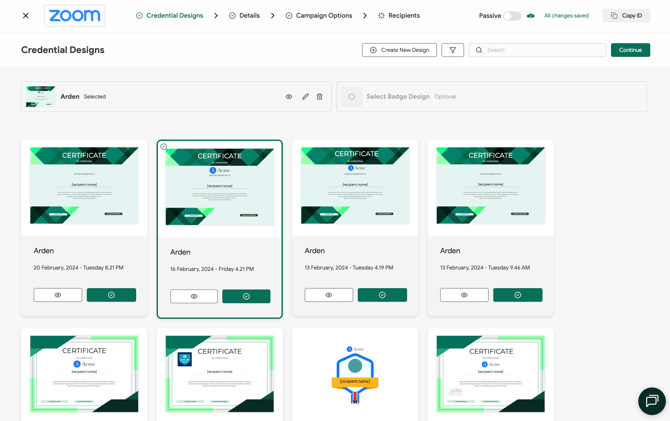The width and height of the screenshot is (670, 421).
Task: Click the Continue button
Action: pyautogui.click(x=630, y=50)
